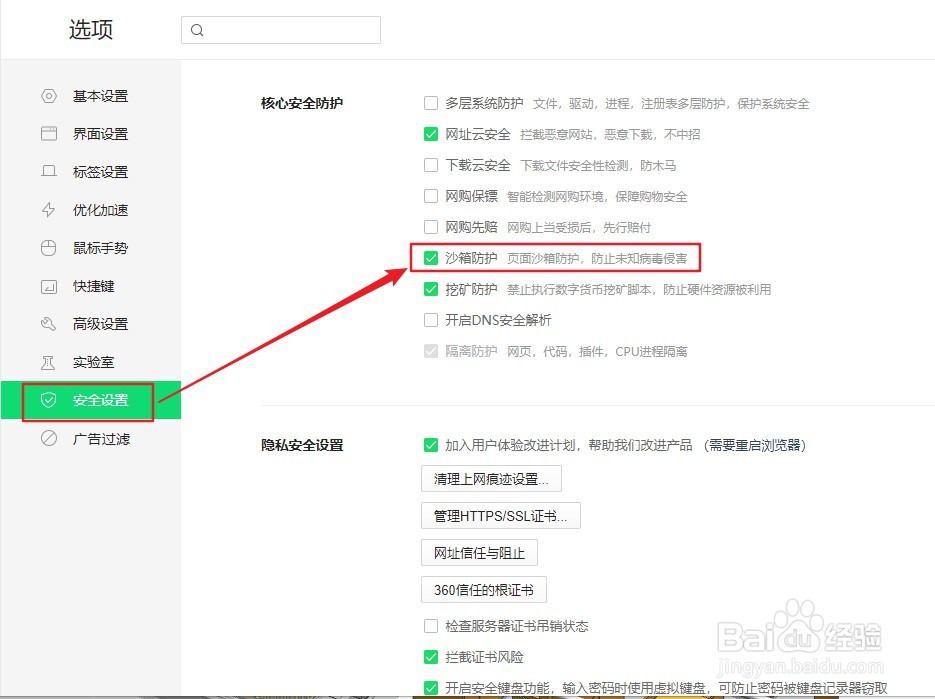Enable 开启DNS安全解析
This screenshot has width=935, height=699.
coord(431,321)
